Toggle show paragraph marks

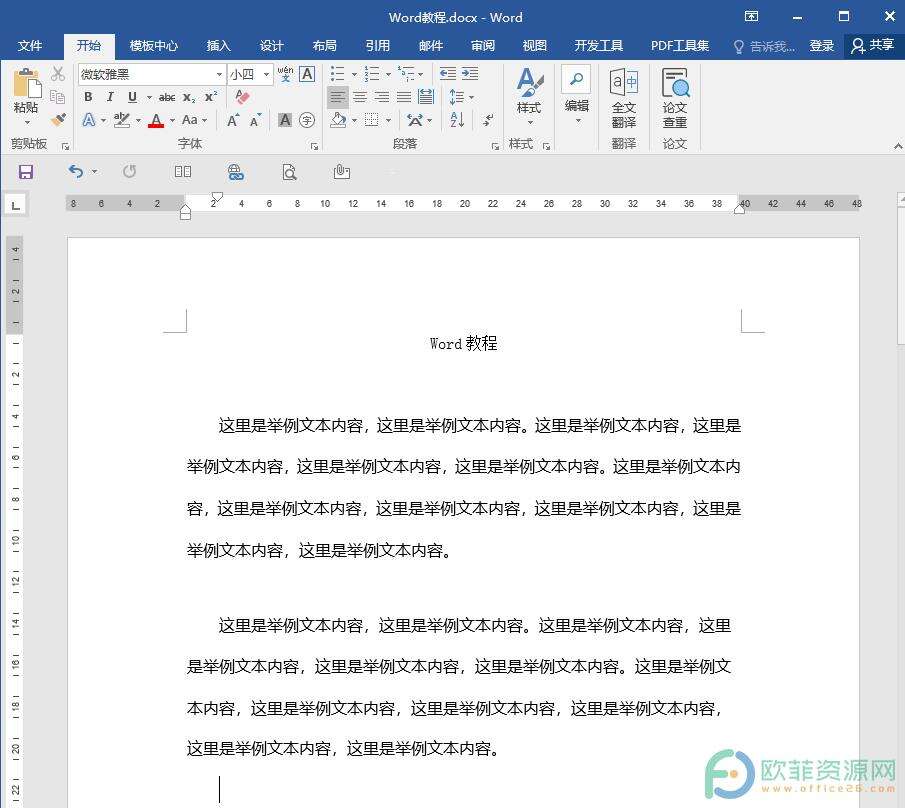[x=488, y=120]
